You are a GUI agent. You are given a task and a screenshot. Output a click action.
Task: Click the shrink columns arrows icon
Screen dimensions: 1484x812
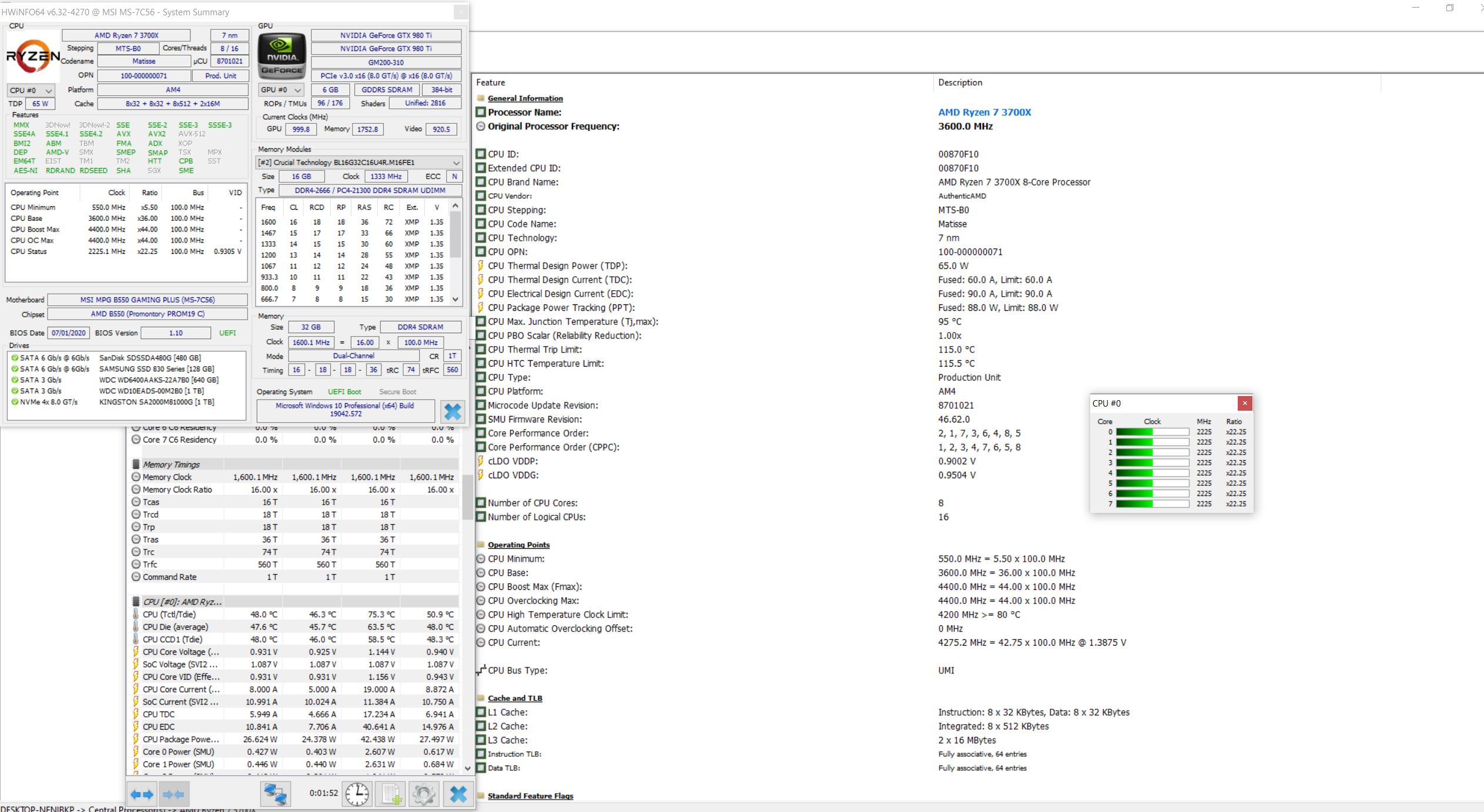click(174, 795)
